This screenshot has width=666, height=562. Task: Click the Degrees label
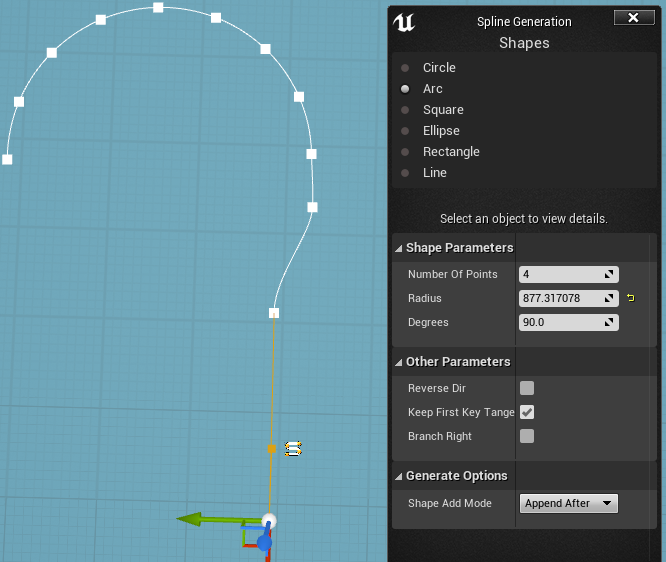428,322
